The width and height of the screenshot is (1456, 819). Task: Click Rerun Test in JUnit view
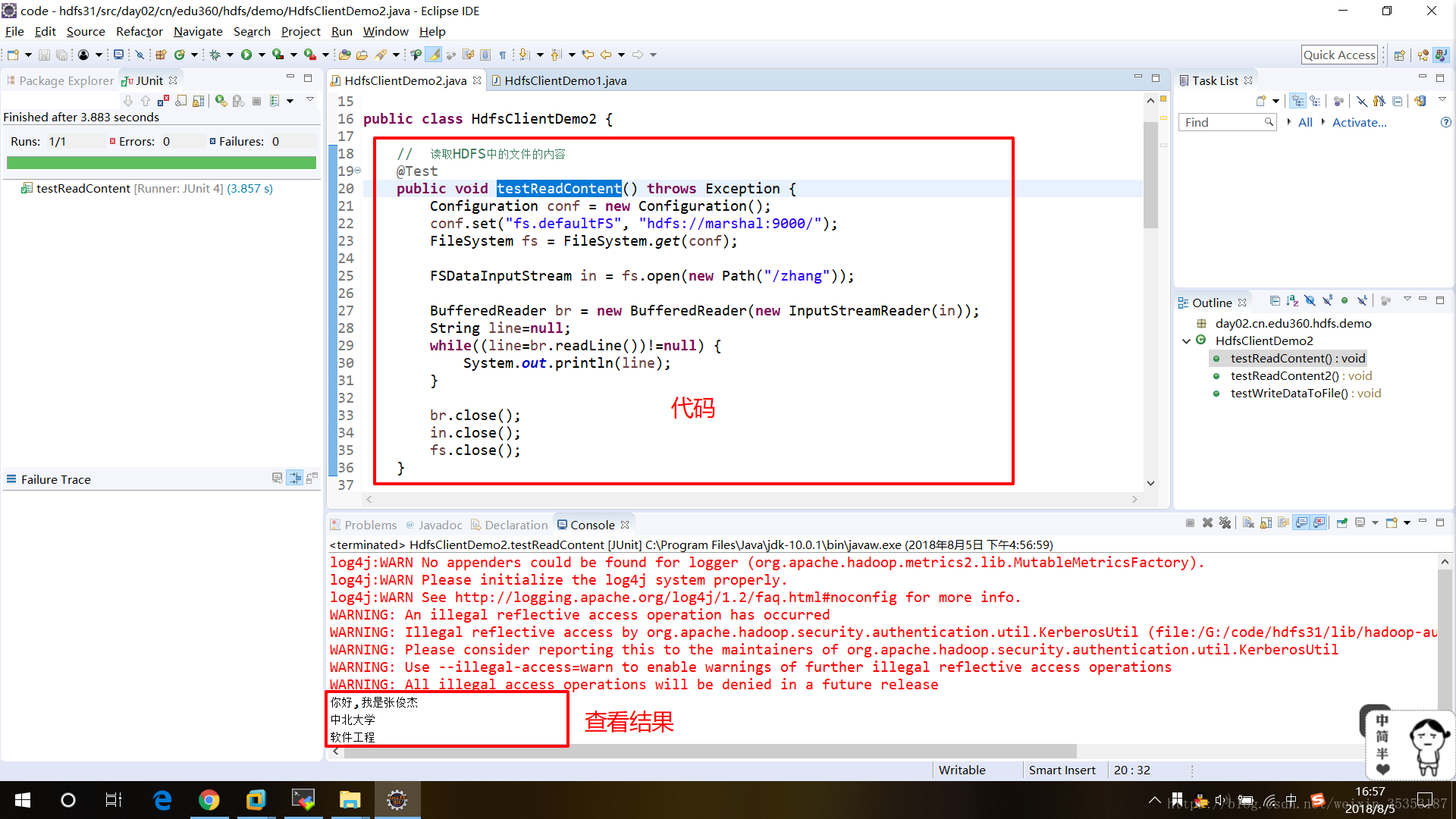pyautogui.click(x=221, y=101)
